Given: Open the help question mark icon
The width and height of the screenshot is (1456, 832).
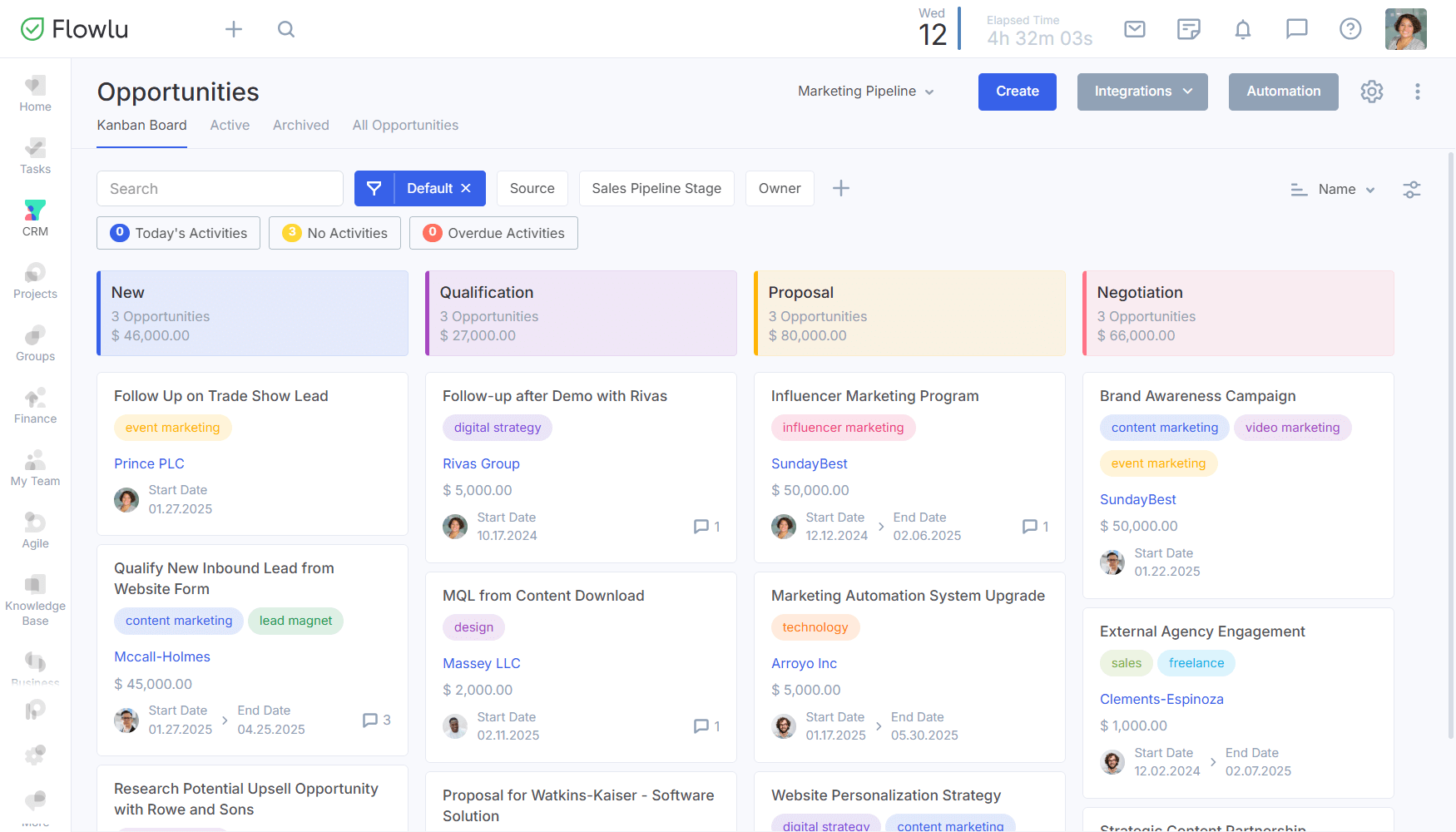Looking at the screenshot, I should [x=1350, y=29].
